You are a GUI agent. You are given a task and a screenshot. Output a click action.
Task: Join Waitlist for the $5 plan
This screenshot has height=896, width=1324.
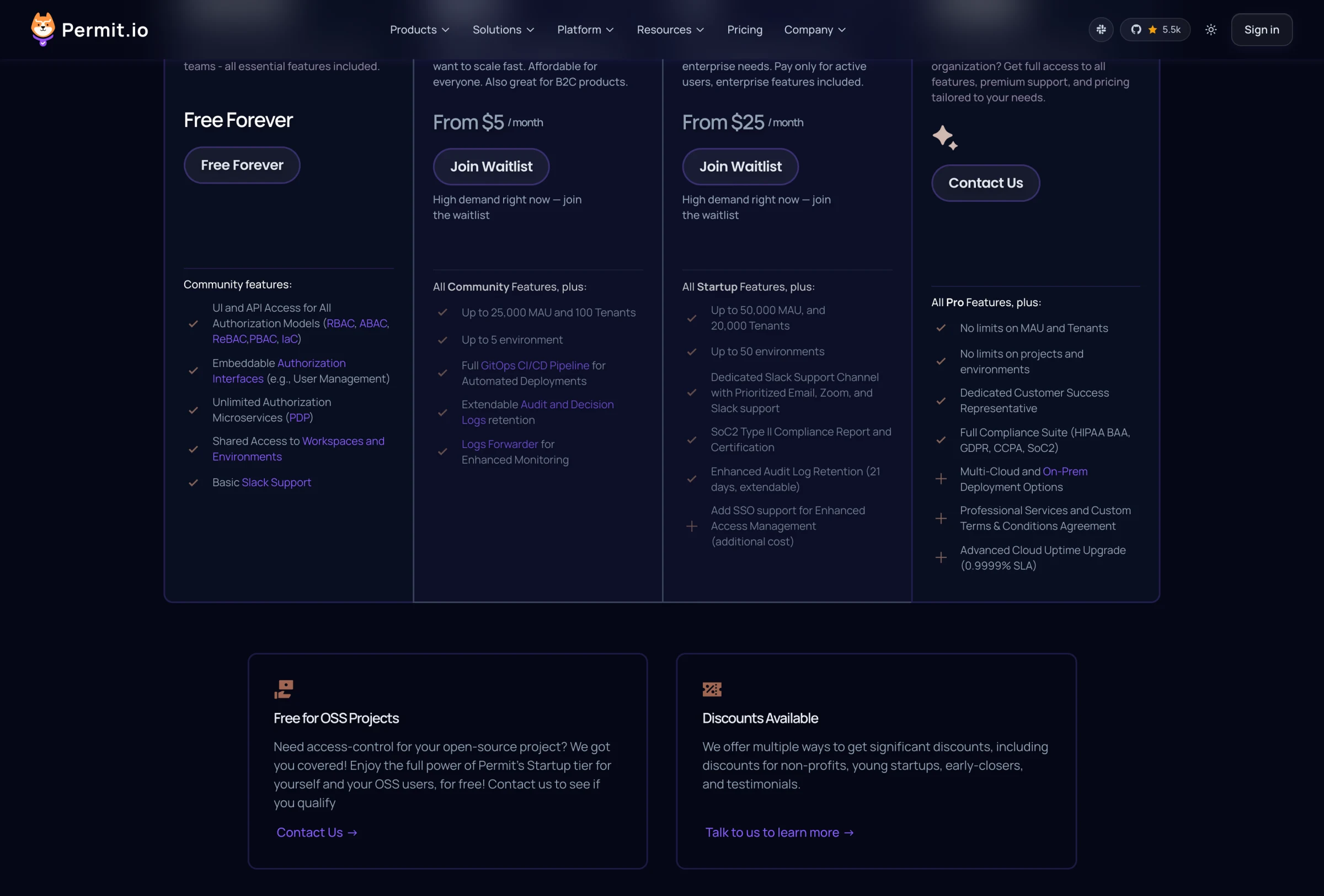click(x=491, y=167)
